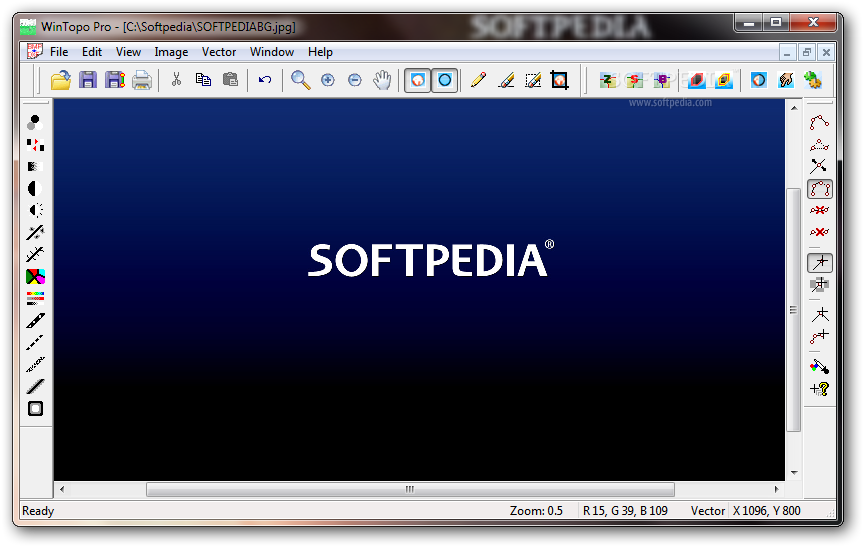Viewport: 864px width, 547px height.
Task: Cut with the scissors icon
Action: click(x=176, y=80)
